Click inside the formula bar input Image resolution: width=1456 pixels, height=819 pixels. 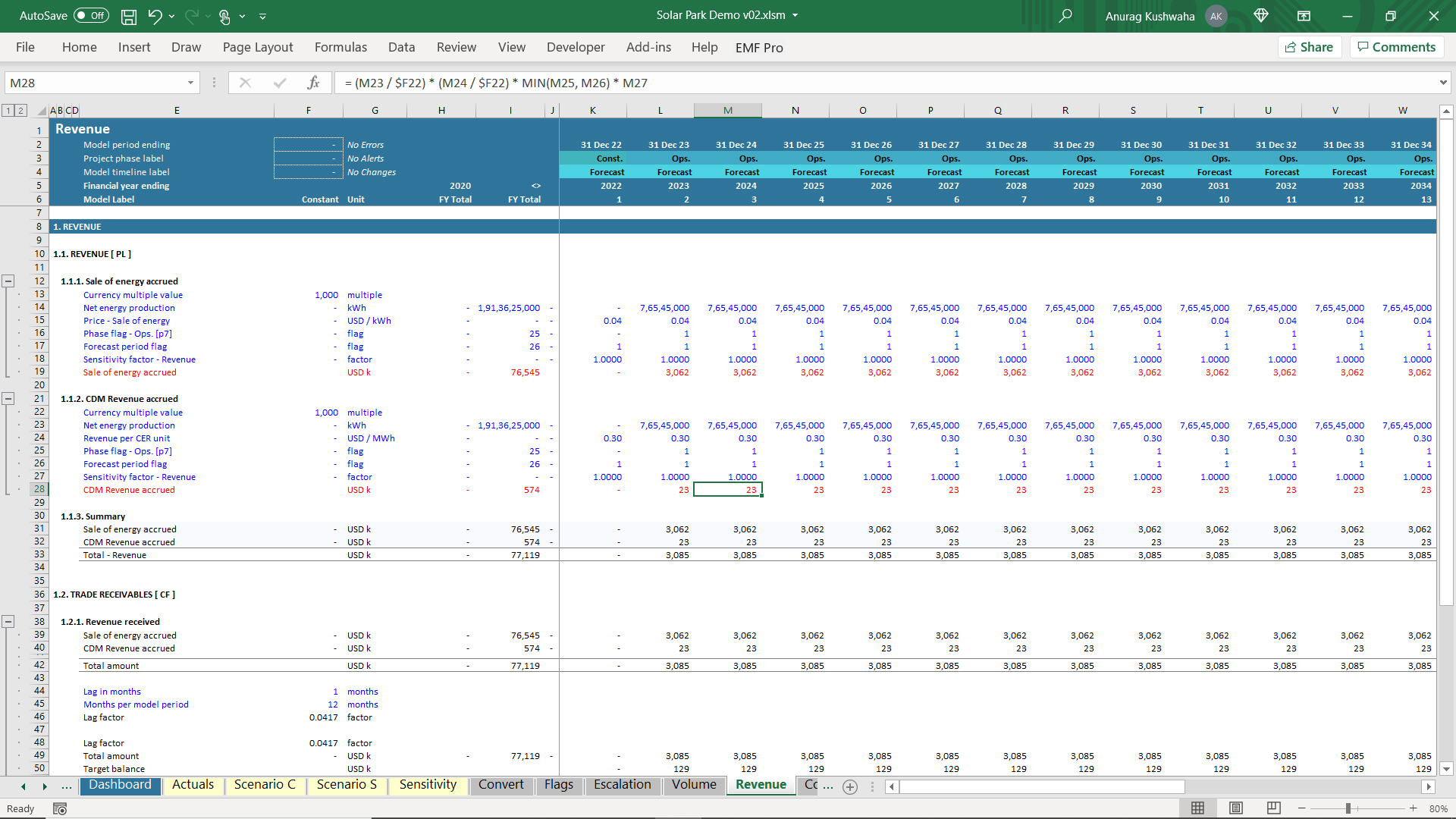coord(834,83)
